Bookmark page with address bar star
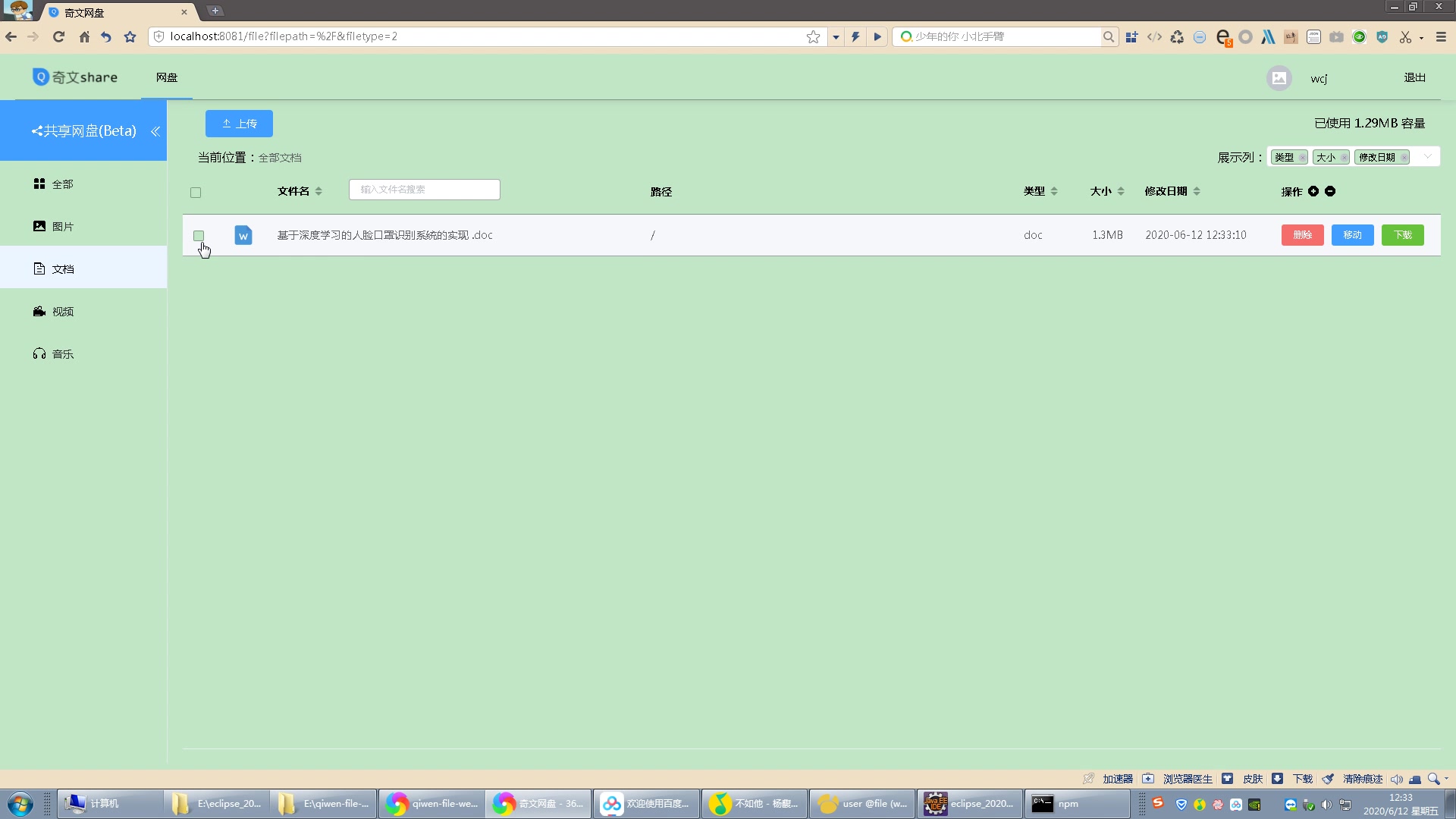This screenshot has width=1456, height=819. pos(813,36)
